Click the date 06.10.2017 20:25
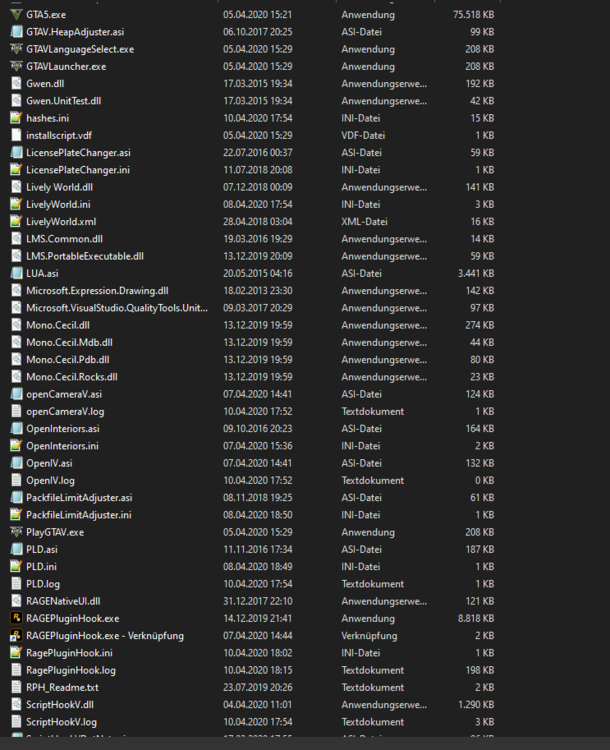The width and height of the screenshot is (610, 750). (257, 32)
